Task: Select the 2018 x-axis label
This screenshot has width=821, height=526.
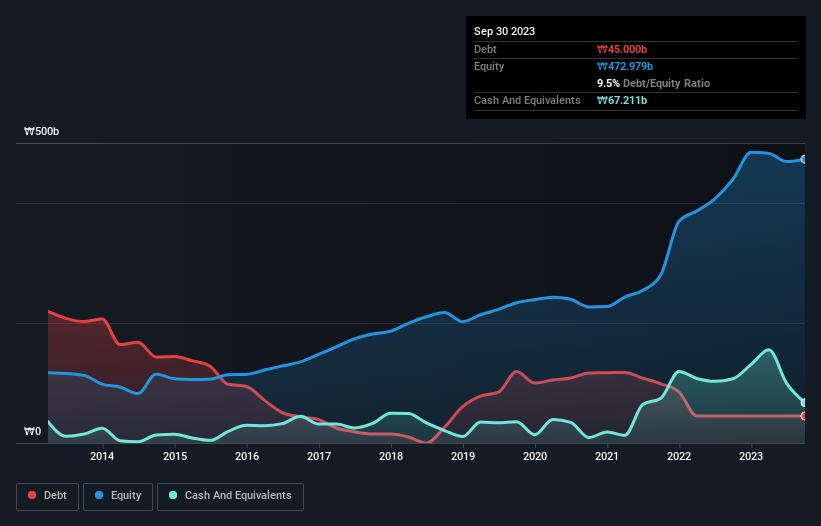Action: click(391, 456)
